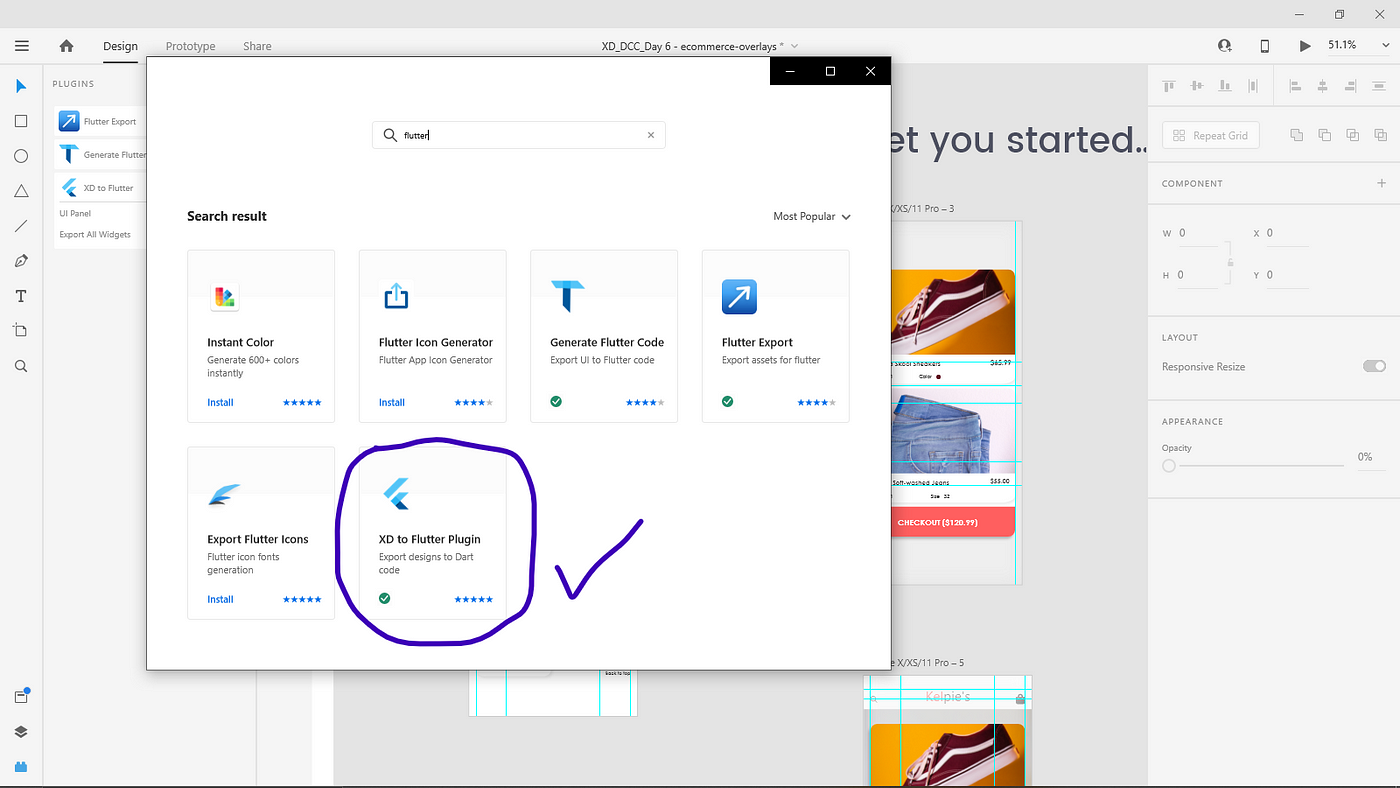Click XD to Flutter plugin in sidebar

coord(100,188)
